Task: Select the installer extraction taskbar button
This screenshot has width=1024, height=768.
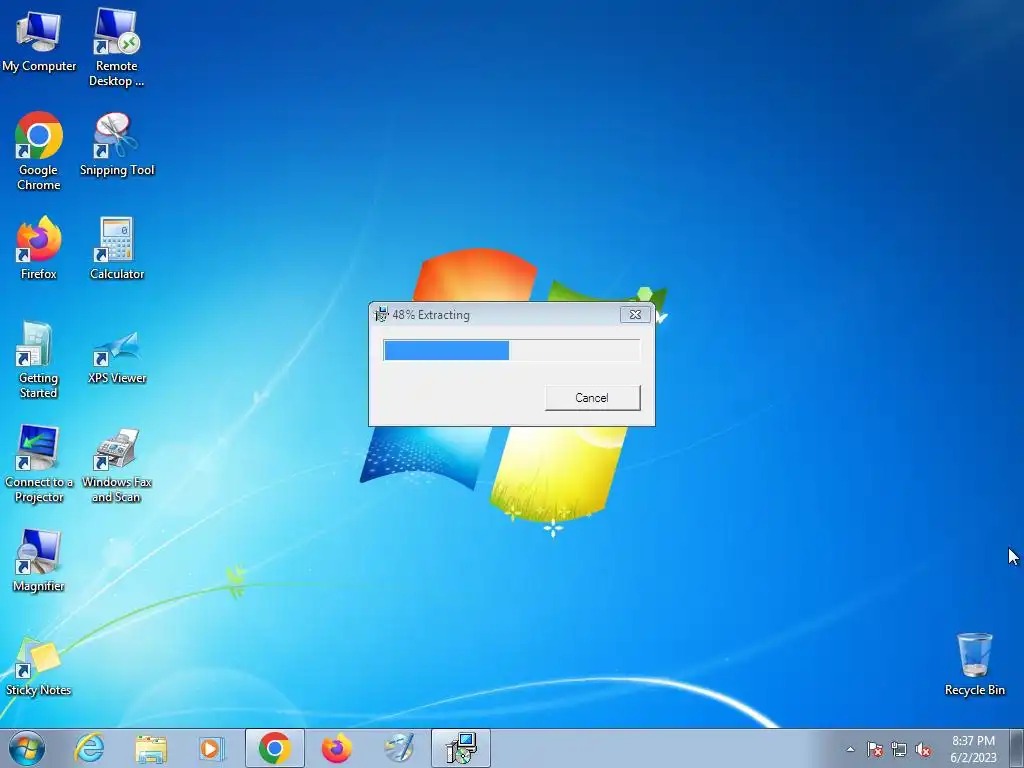Action: click(461, 748)
